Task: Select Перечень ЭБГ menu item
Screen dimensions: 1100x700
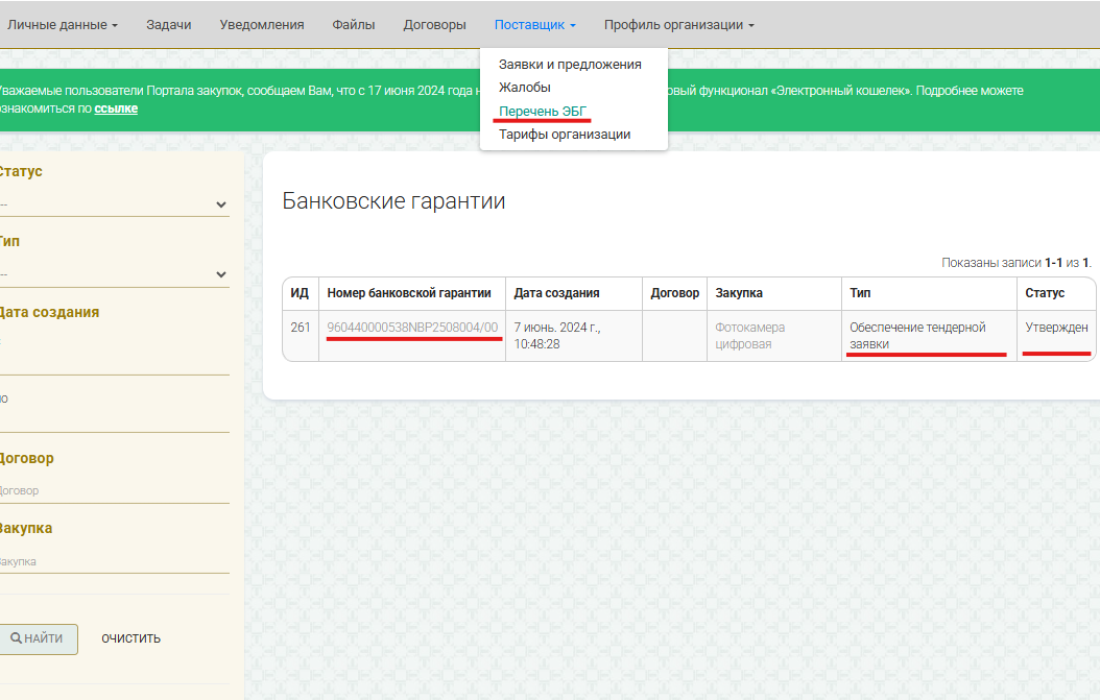Action: 543,111
